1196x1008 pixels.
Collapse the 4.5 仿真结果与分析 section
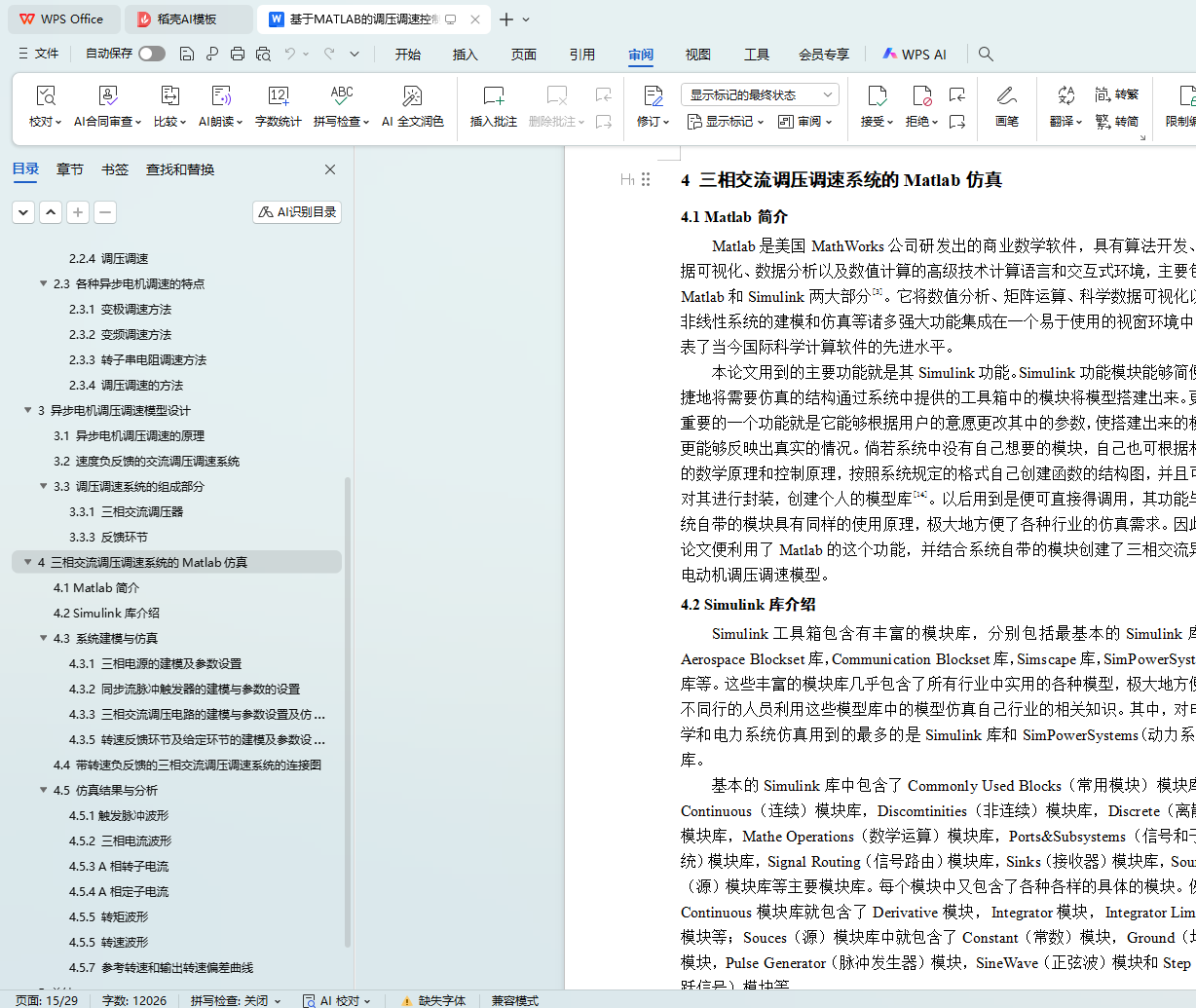(44, 790)
